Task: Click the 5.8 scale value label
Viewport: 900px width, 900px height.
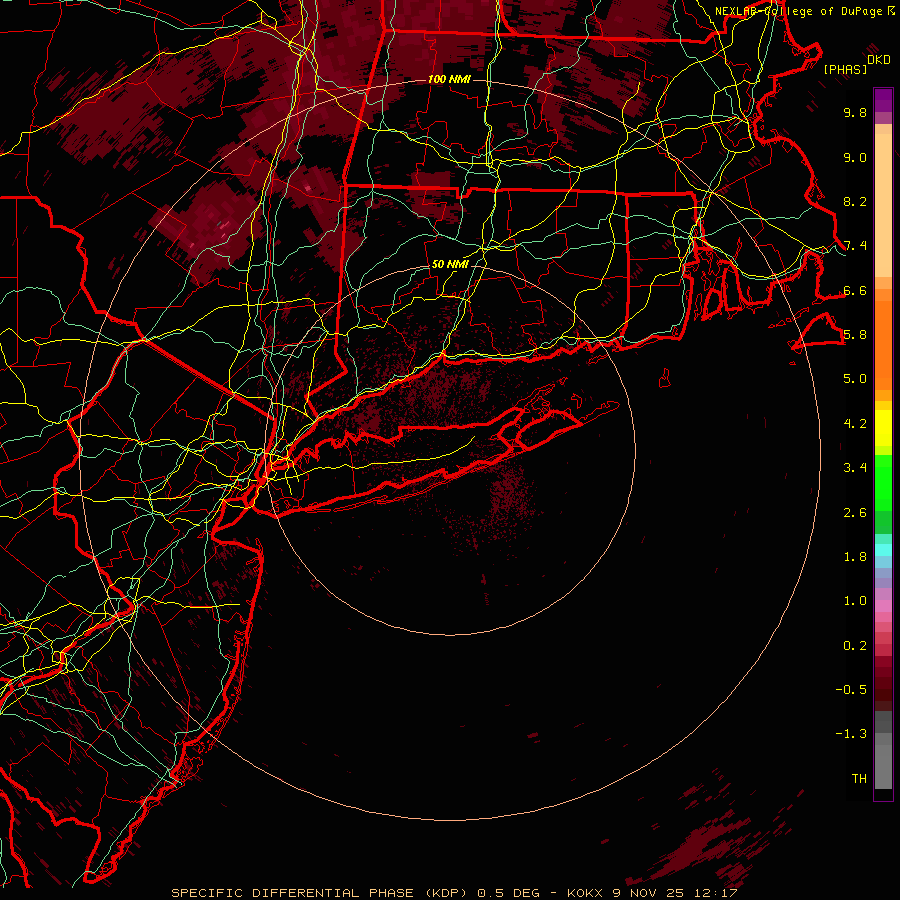Action: click(x=855, y=335)
